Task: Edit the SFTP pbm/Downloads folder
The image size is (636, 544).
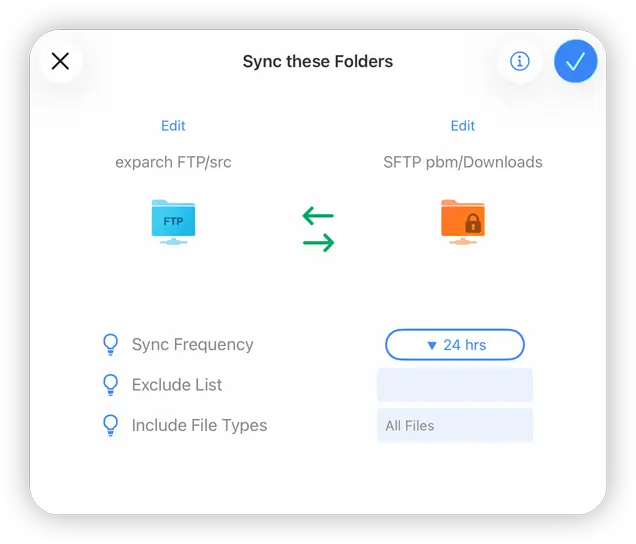Action: point(463,126)
